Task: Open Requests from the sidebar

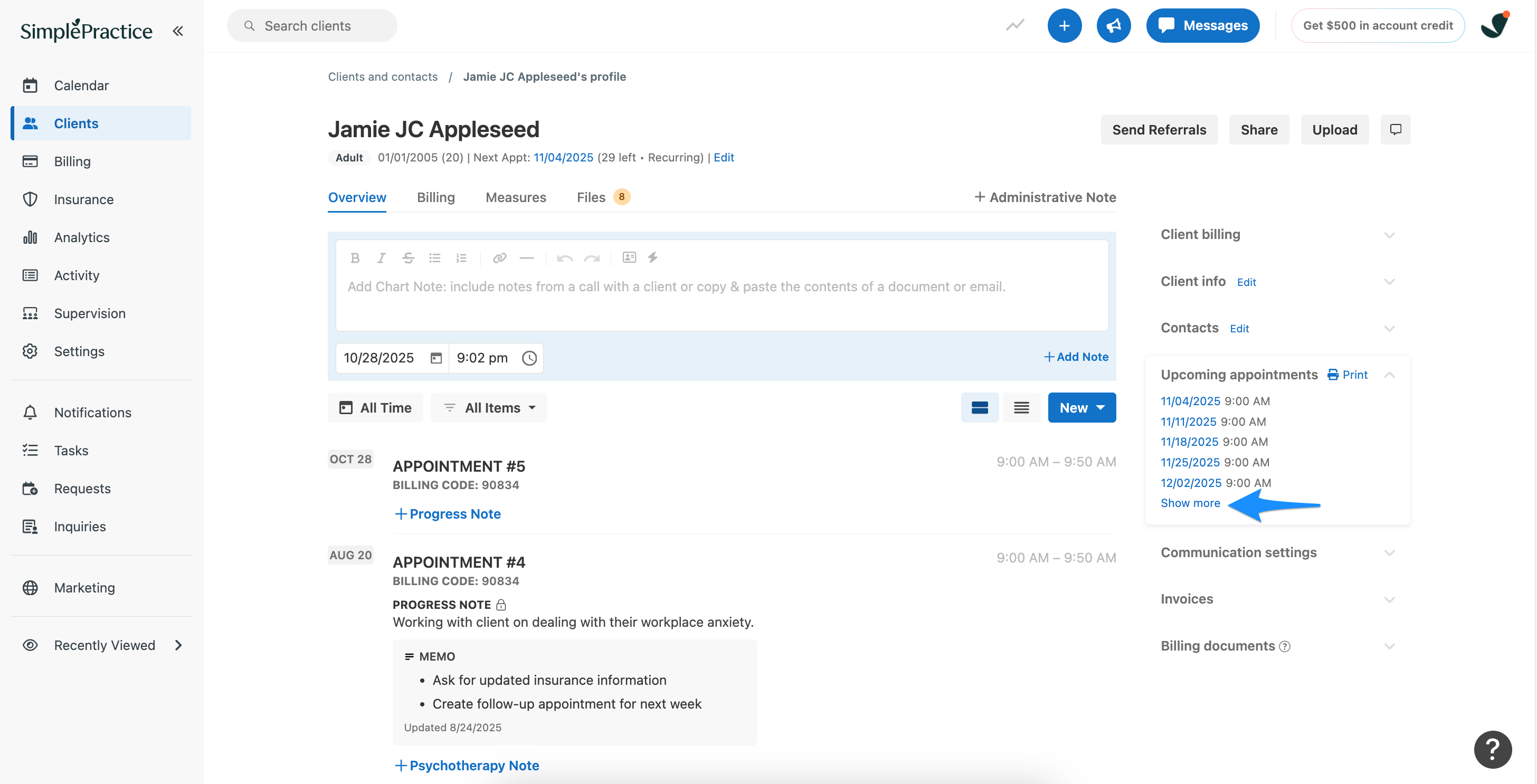Action: [x=101, y=489]
